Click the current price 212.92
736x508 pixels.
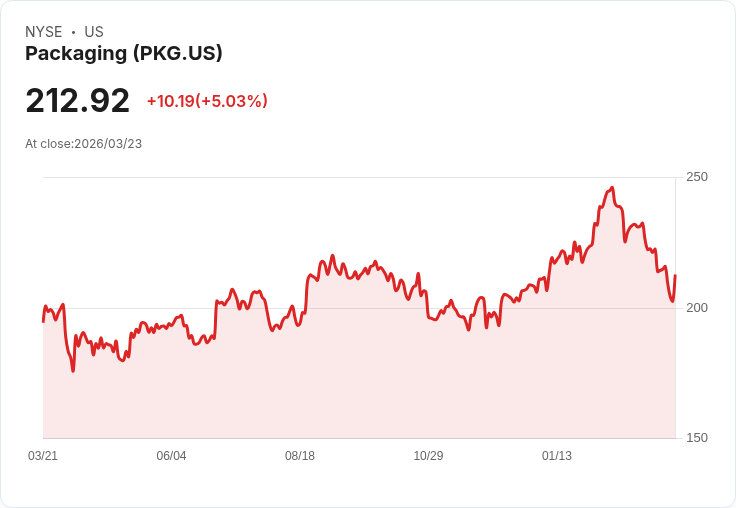(77, 101)
